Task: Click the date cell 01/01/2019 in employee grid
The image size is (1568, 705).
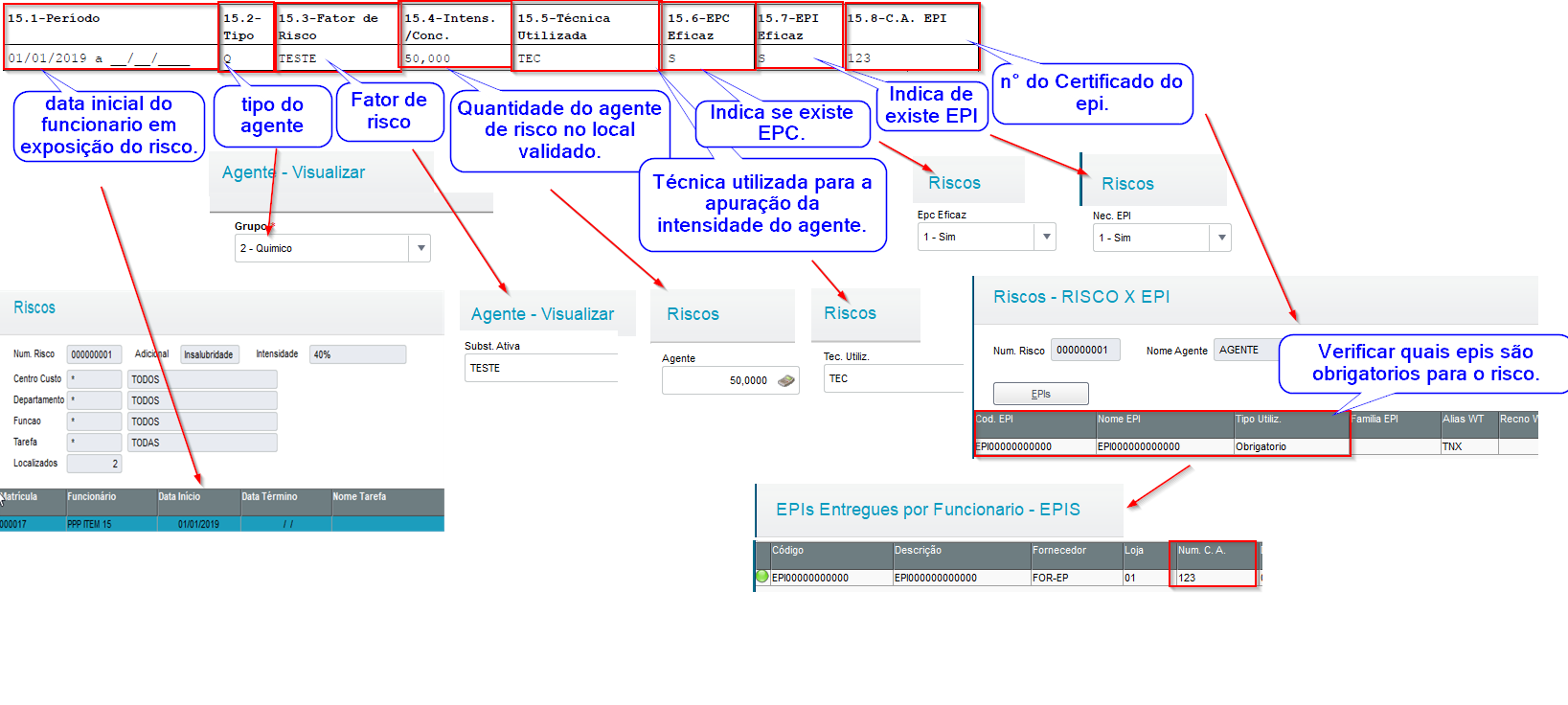Action: [198, 524]
